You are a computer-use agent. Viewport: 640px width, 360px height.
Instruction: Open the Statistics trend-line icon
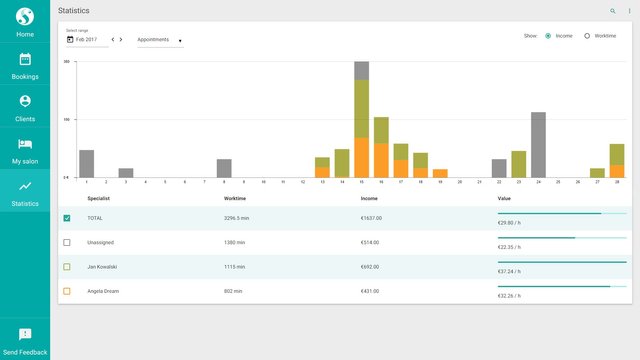pyautogui.click(x=25, y=186)
